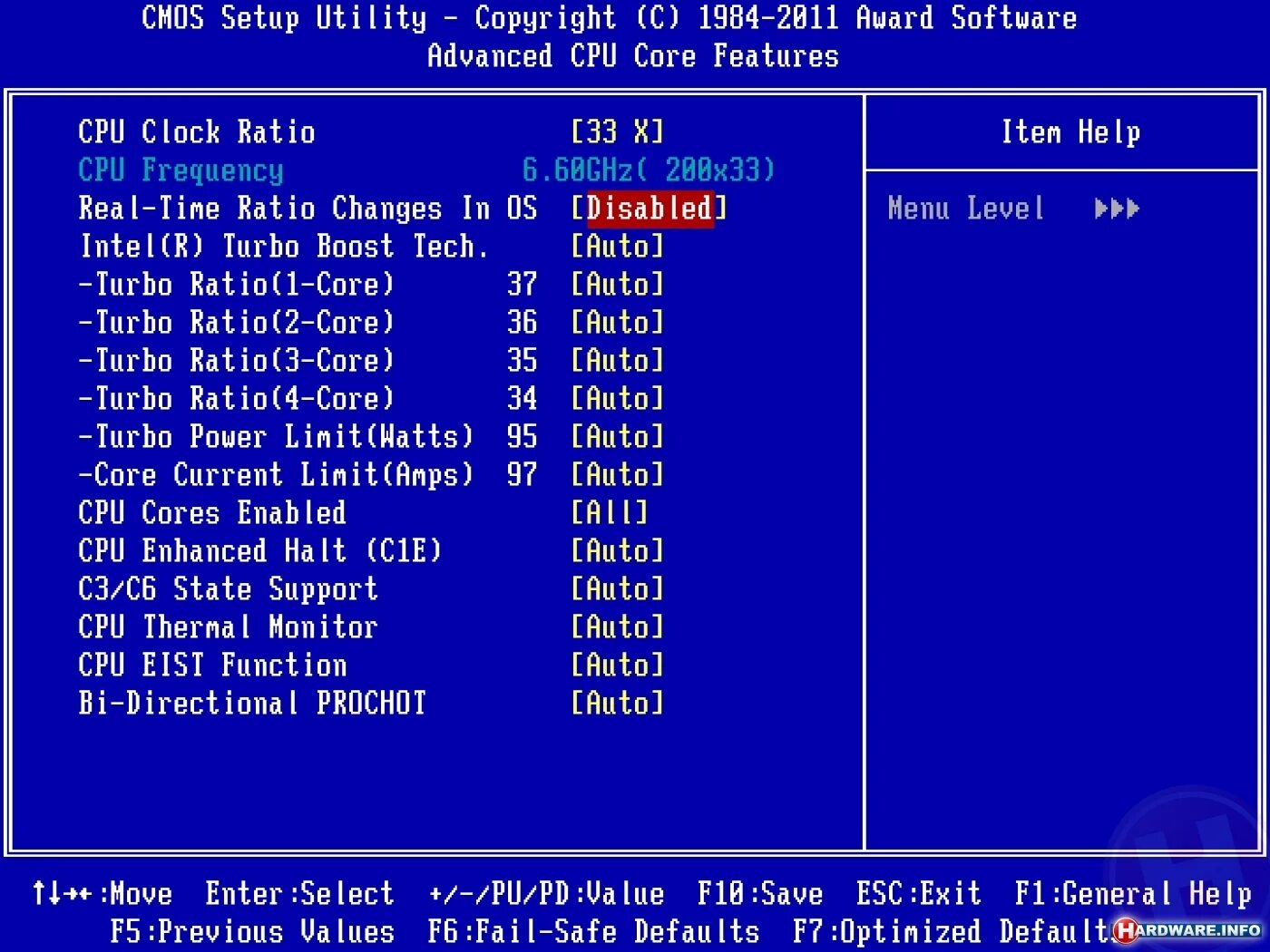
Task: Change Turbo Ratio(3-Core) Auto value
Action: click(618, 361)
